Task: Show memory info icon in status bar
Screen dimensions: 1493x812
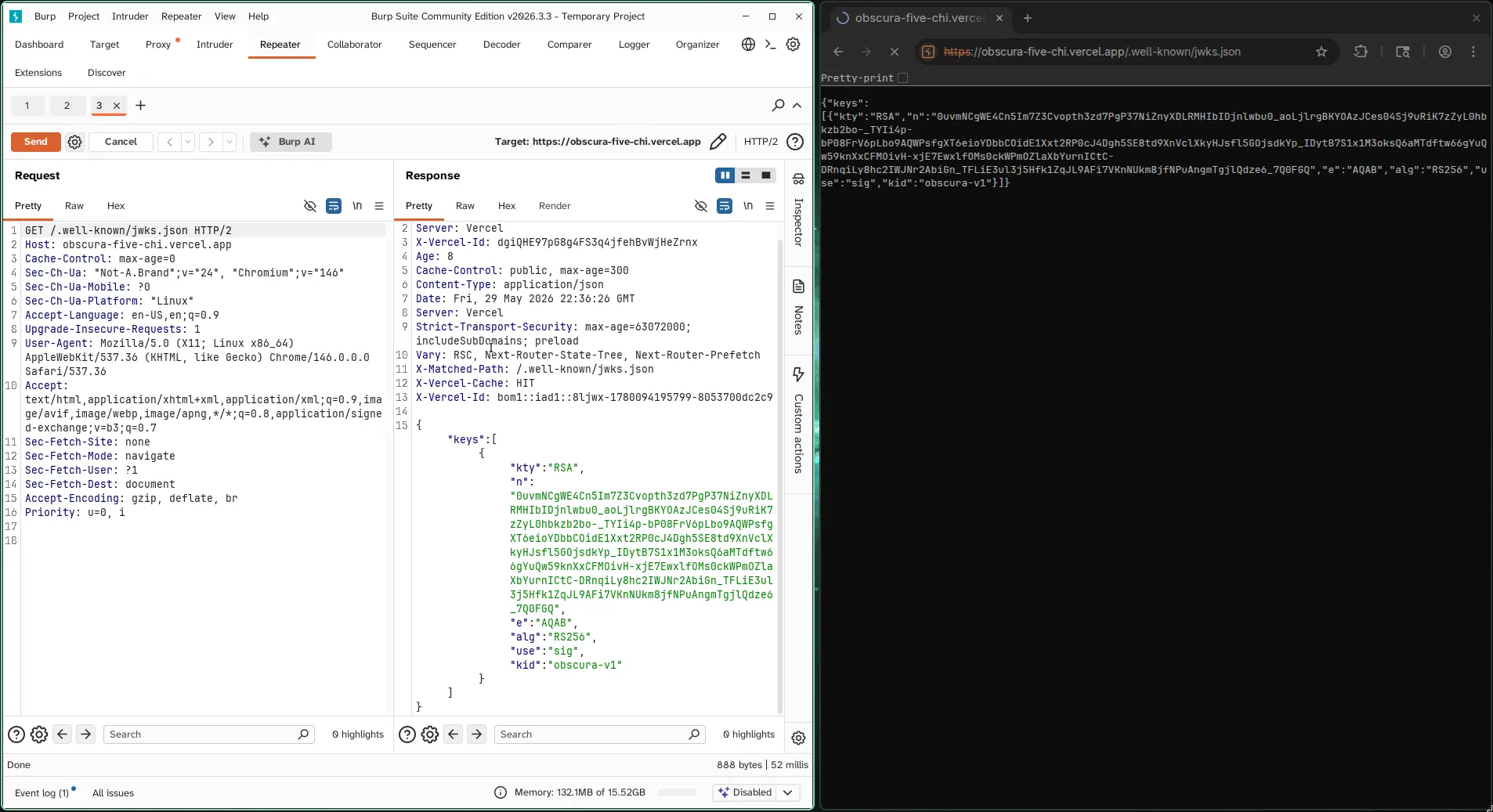Action: (501, 792)
